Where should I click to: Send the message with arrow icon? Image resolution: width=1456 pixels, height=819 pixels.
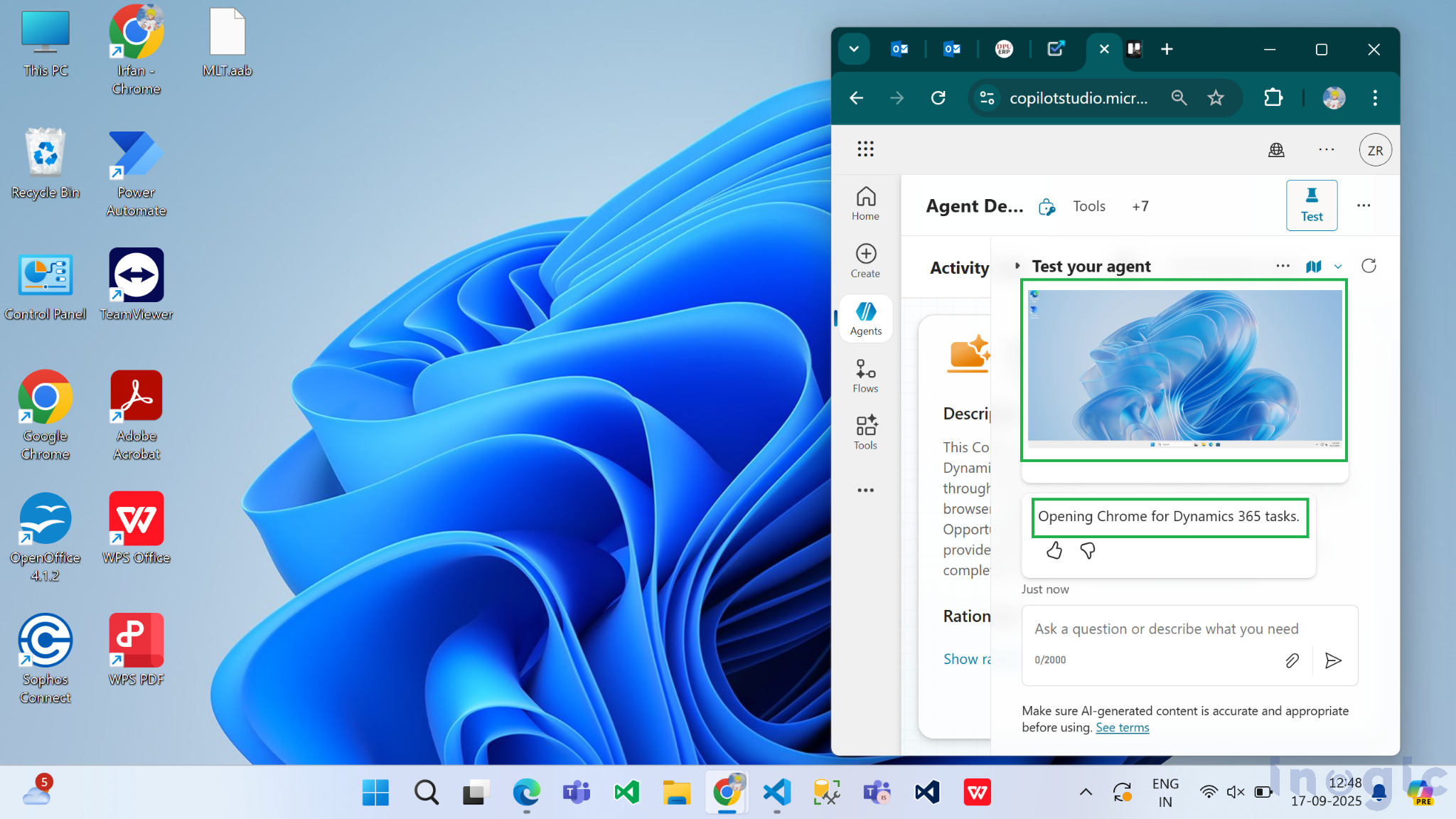(x=1333, y=660)
